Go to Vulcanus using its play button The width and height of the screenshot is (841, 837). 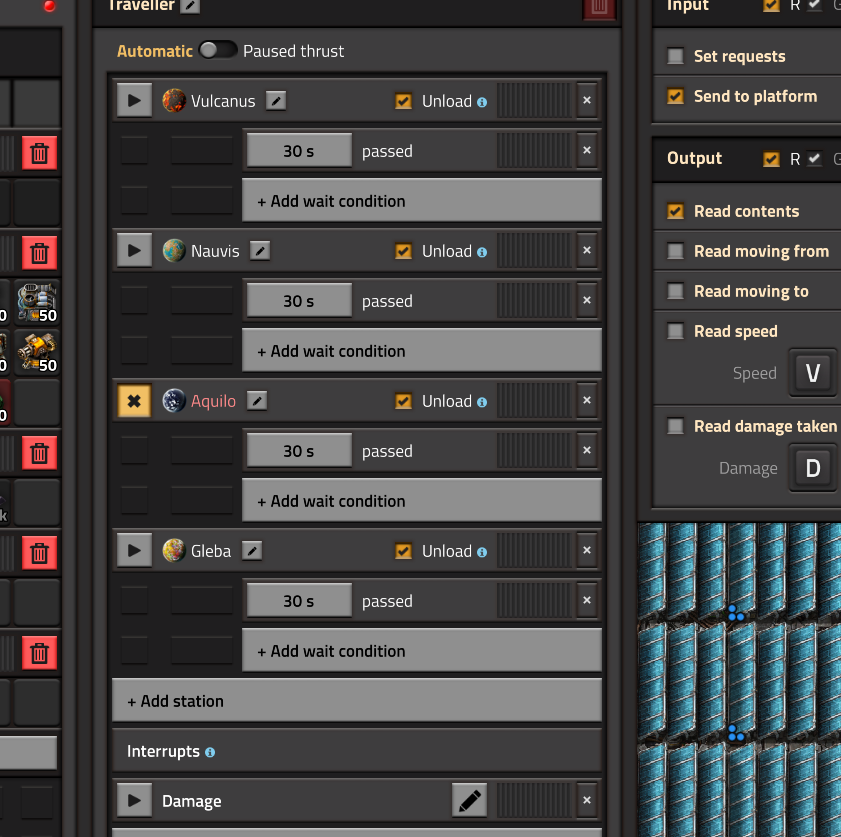click(134, 100)
